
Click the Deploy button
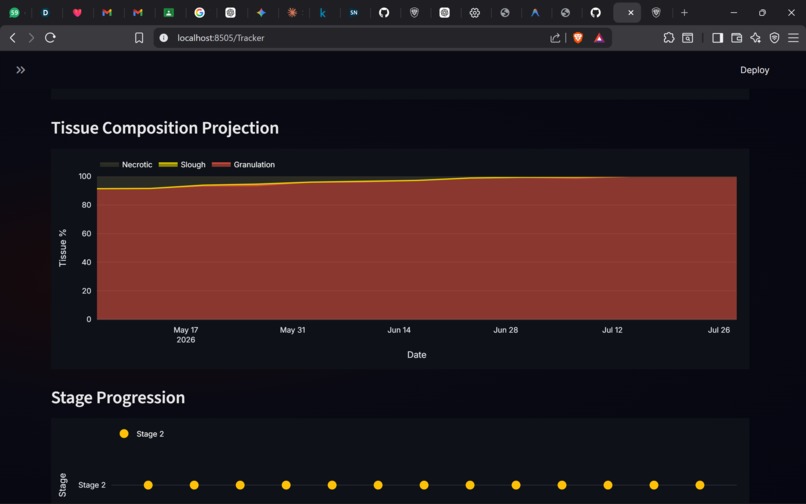click(754, 70)
